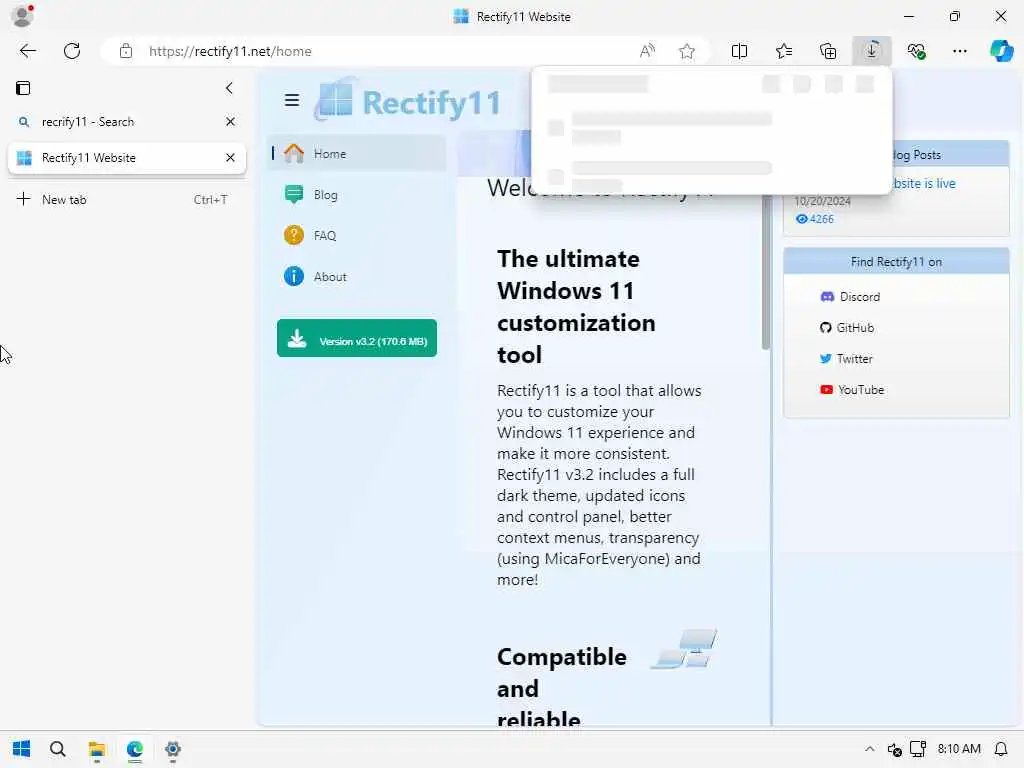Close the recrify11 - Search tab
1024x768 pixels.
(x=230, y=122)
